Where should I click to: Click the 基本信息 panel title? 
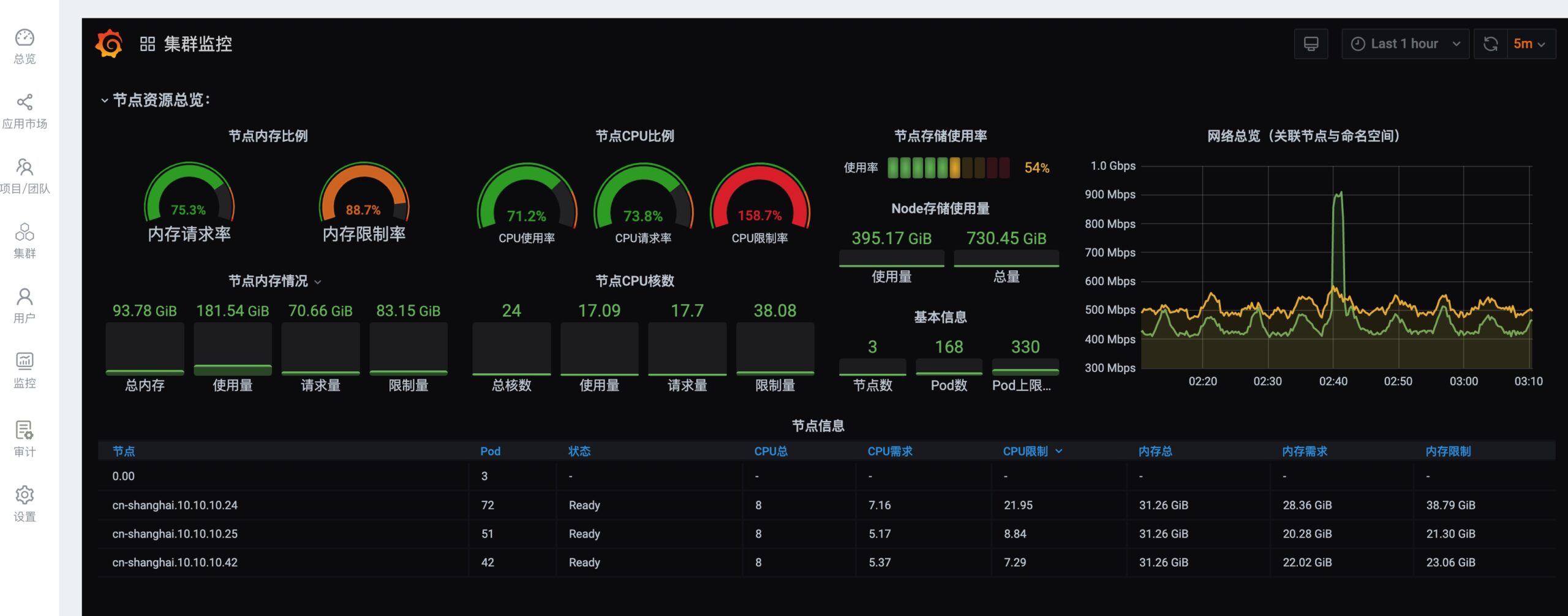pos(941,317)
